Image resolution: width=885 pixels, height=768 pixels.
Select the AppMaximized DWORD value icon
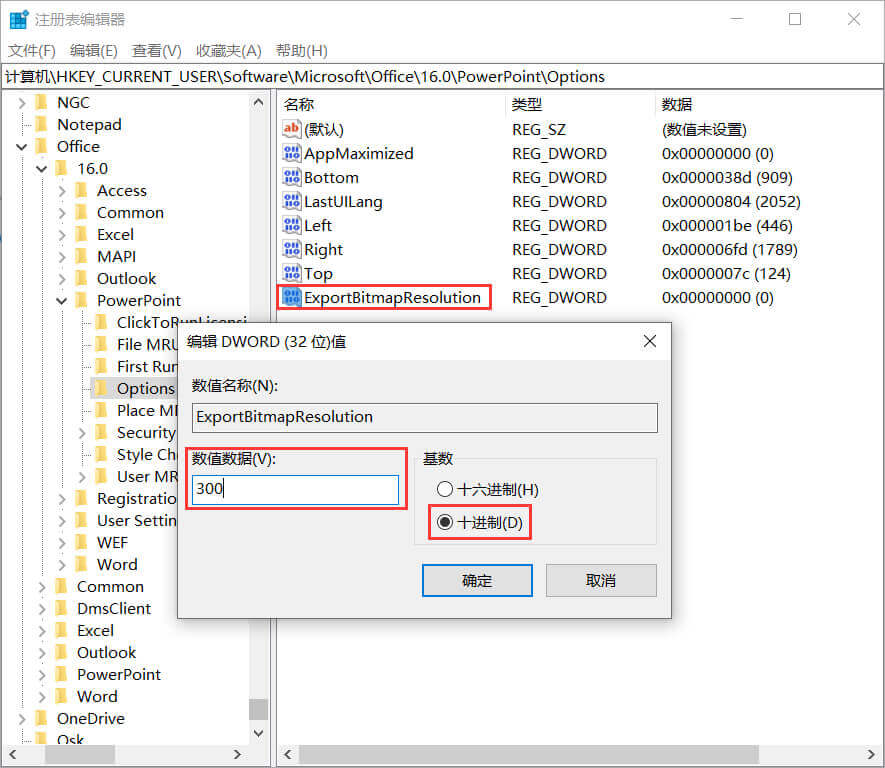click(x=292, y=153)
